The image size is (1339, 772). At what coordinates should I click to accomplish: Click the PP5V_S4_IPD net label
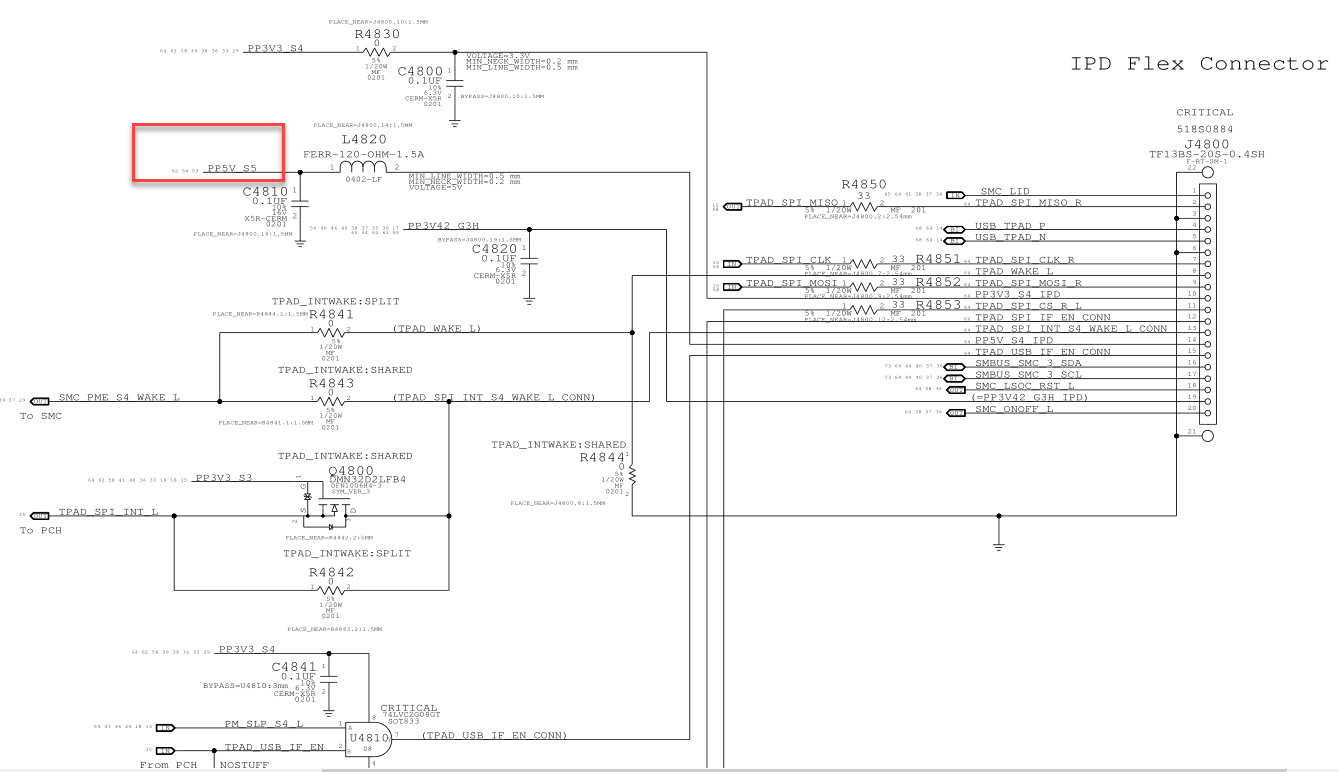[x=1014, y=341]
